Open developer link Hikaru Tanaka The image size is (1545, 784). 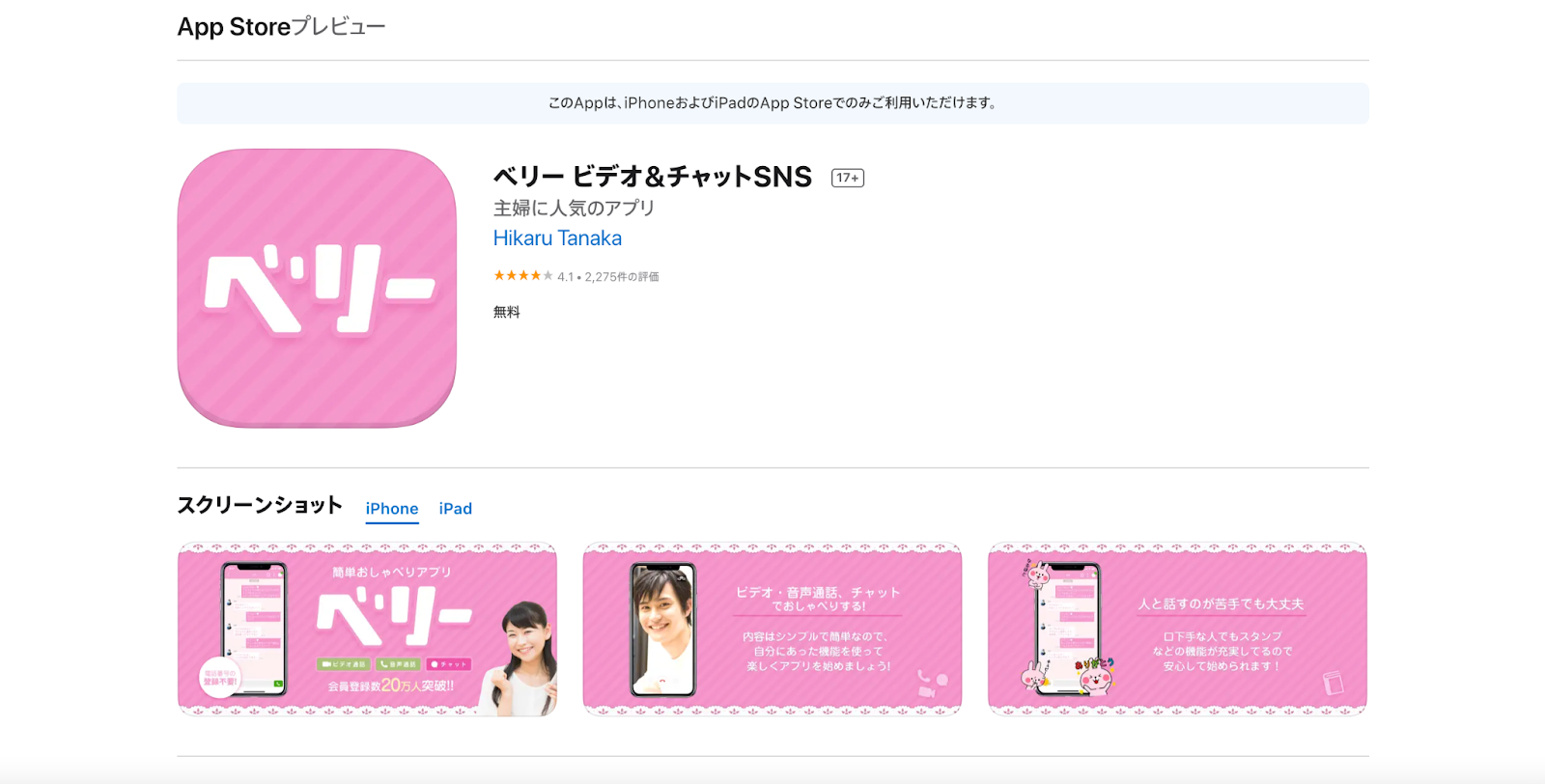pos(557,238)
